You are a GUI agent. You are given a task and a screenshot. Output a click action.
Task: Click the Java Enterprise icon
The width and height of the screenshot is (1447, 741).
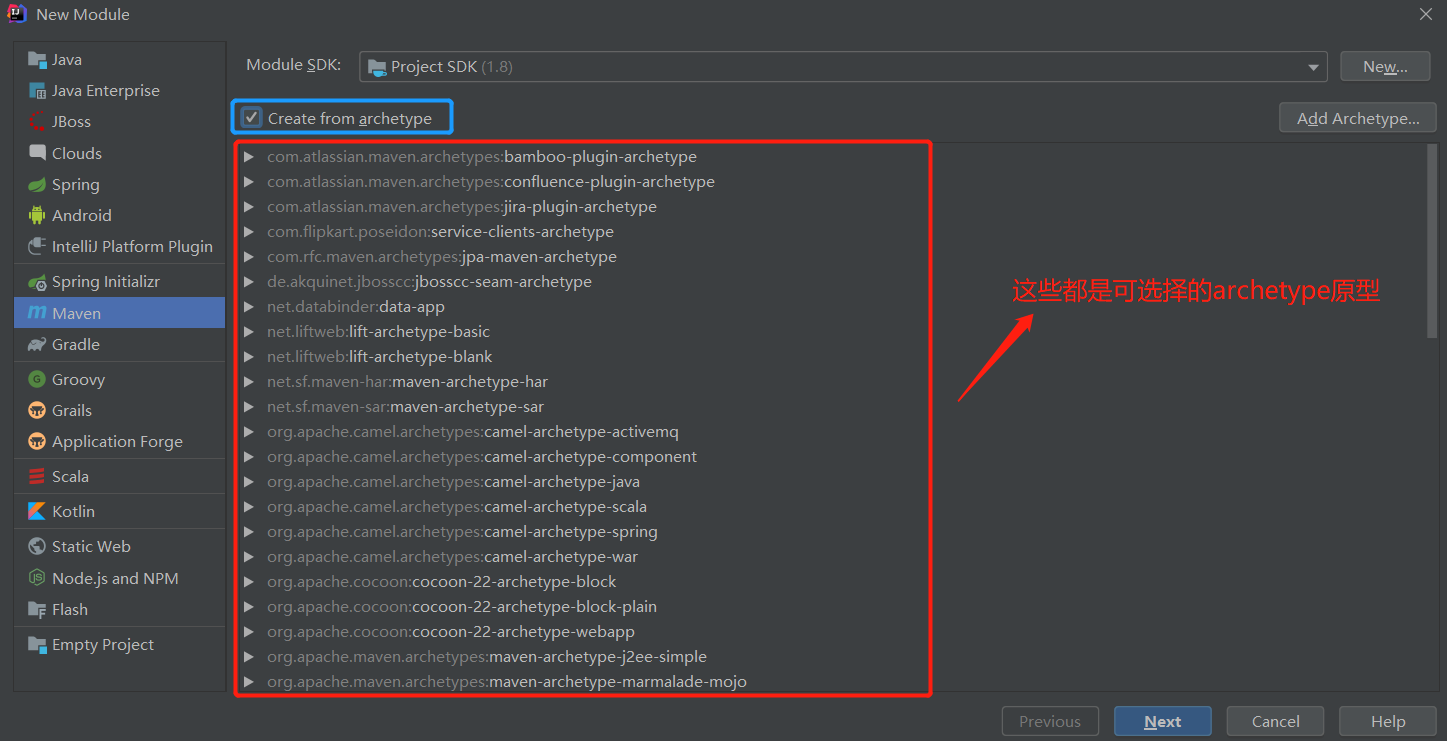[37, 91]
